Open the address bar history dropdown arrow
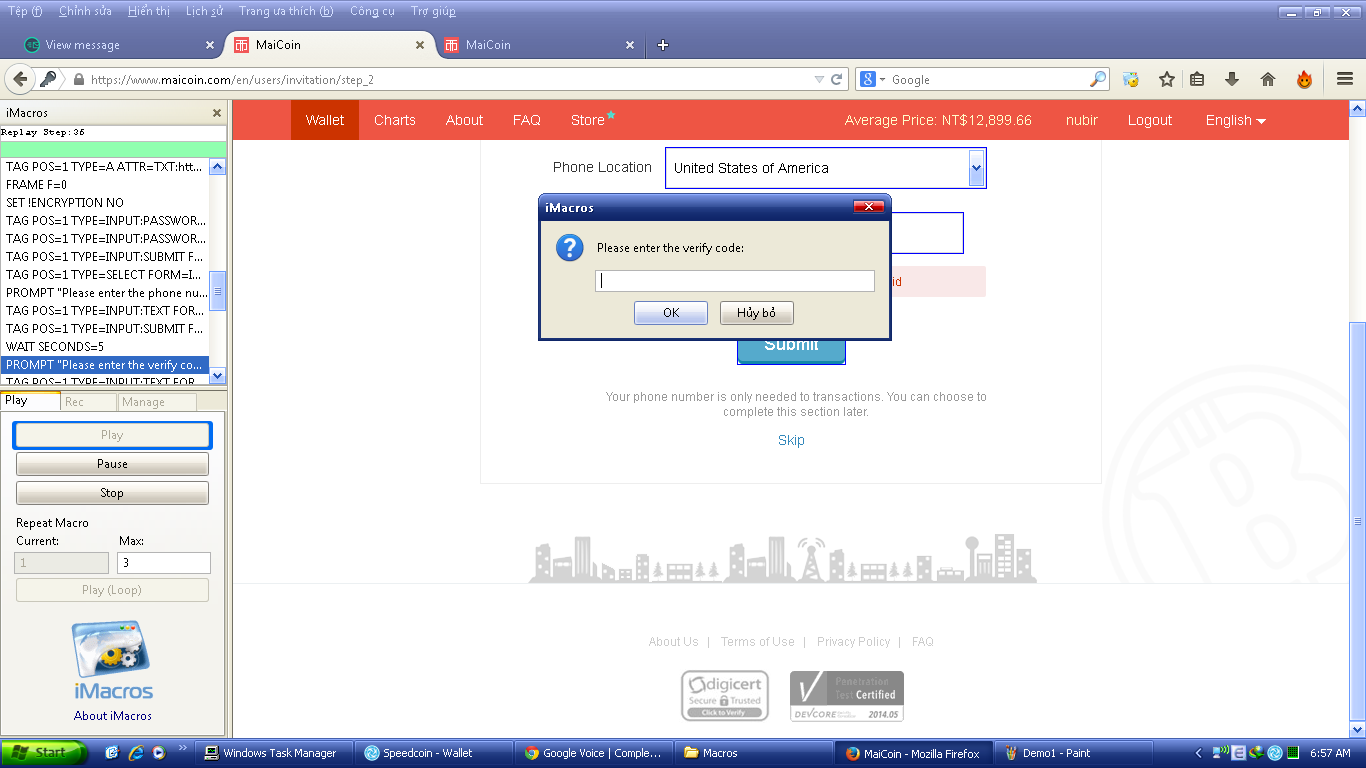The width and height of the screenshot is (1366, 768). [819, 79]
